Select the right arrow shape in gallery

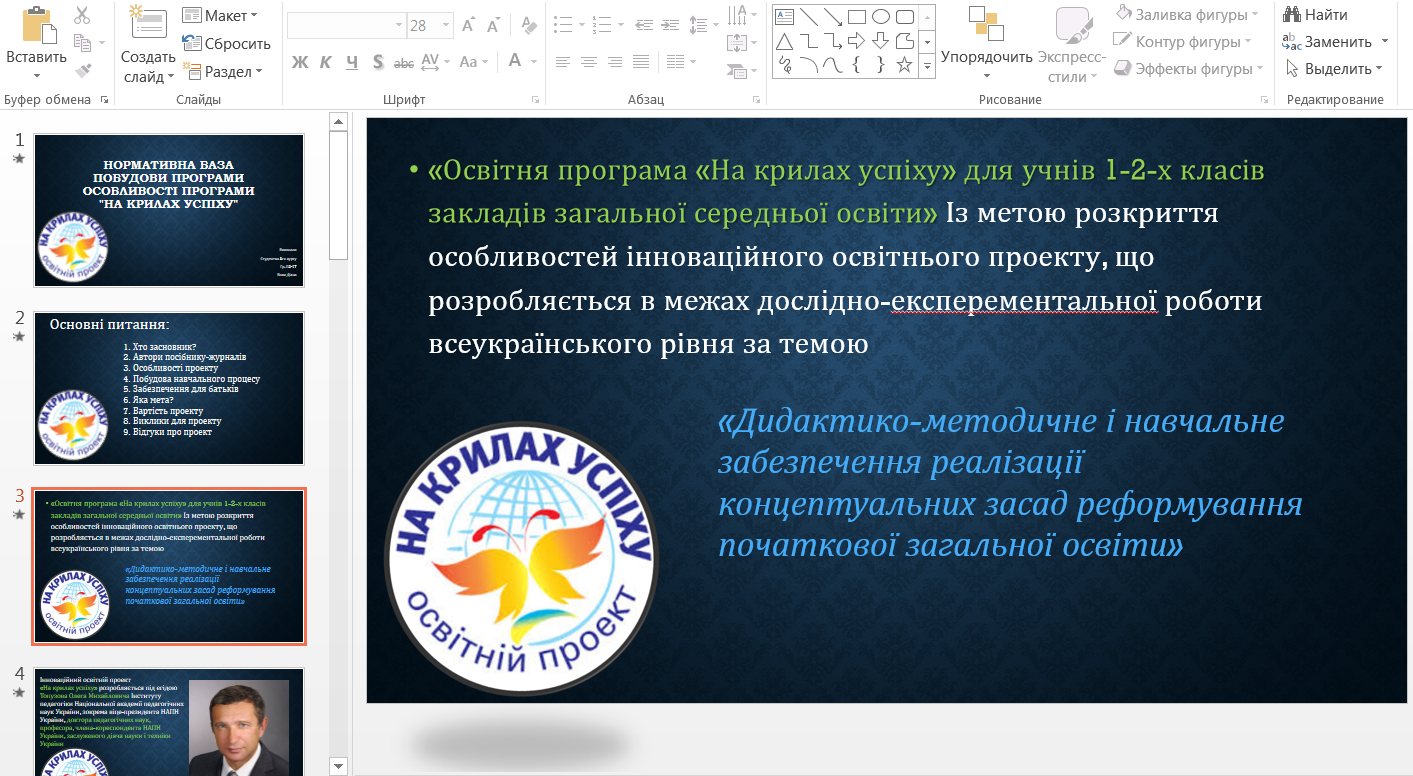click(x=857, y=41)
